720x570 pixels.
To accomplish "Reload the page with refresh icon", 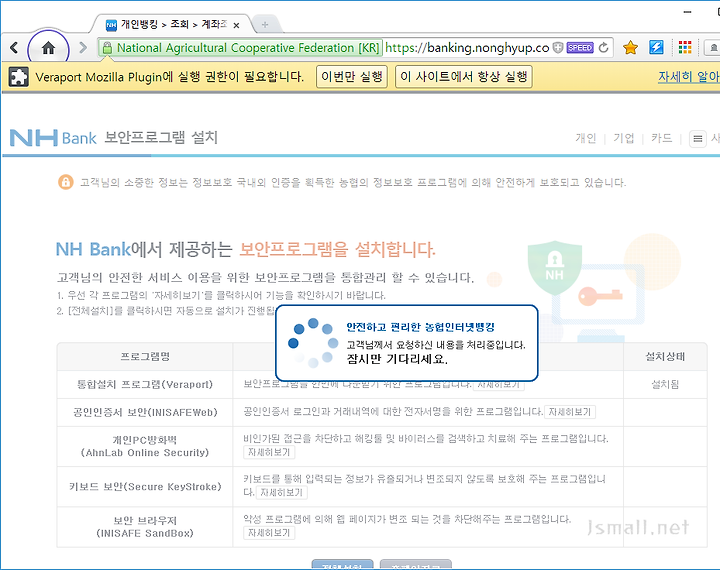I will click(604, 47).
